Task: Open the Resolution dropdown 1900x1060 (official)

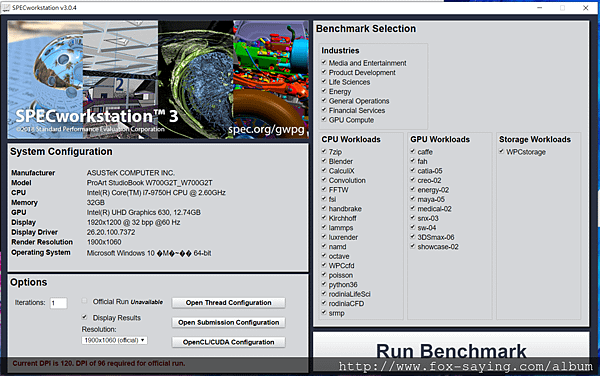Action: (114, 340)
